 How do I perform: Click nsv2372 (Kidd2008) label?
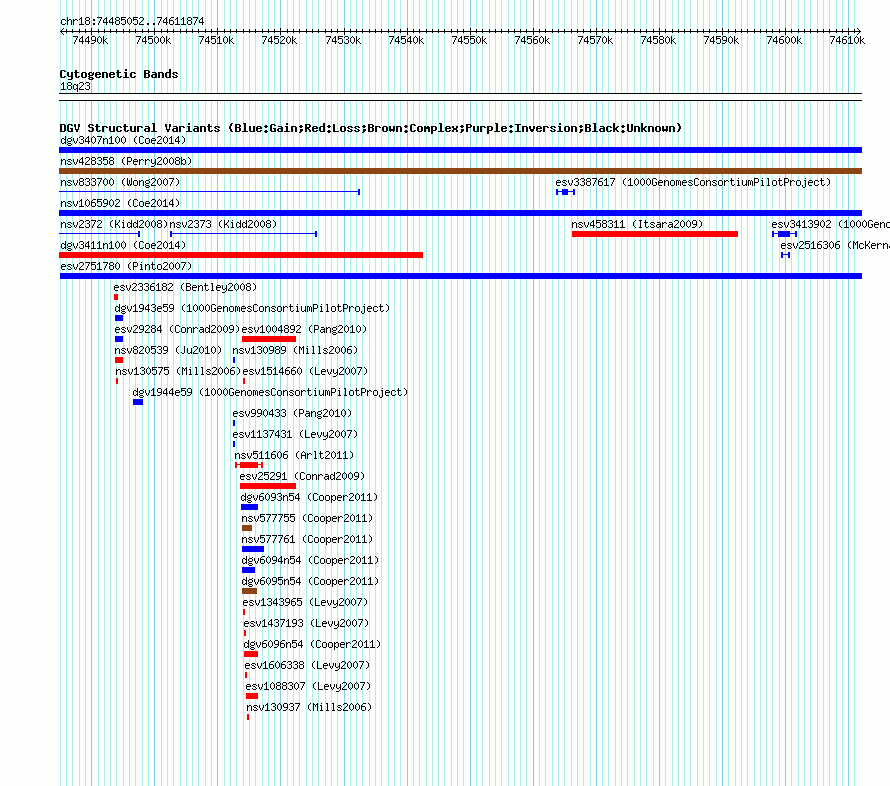[x=114, y=224]
